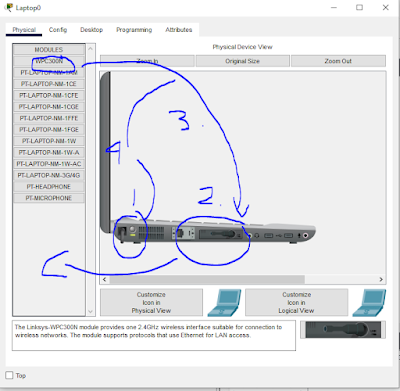Select the PT-MICROPHONE module

(x=49, y=198)
